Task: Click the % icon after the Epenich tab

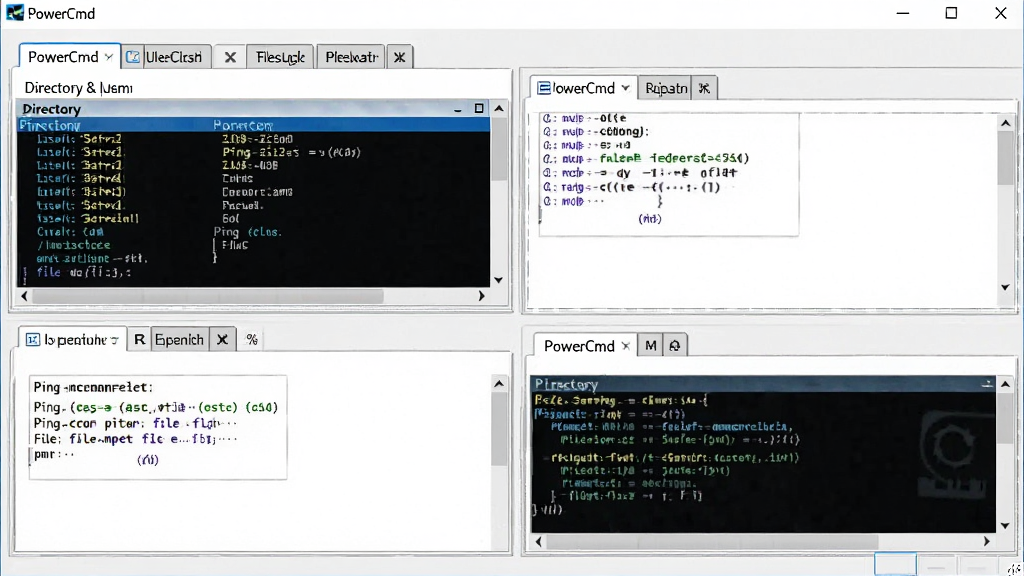Action: click(252, 340)
